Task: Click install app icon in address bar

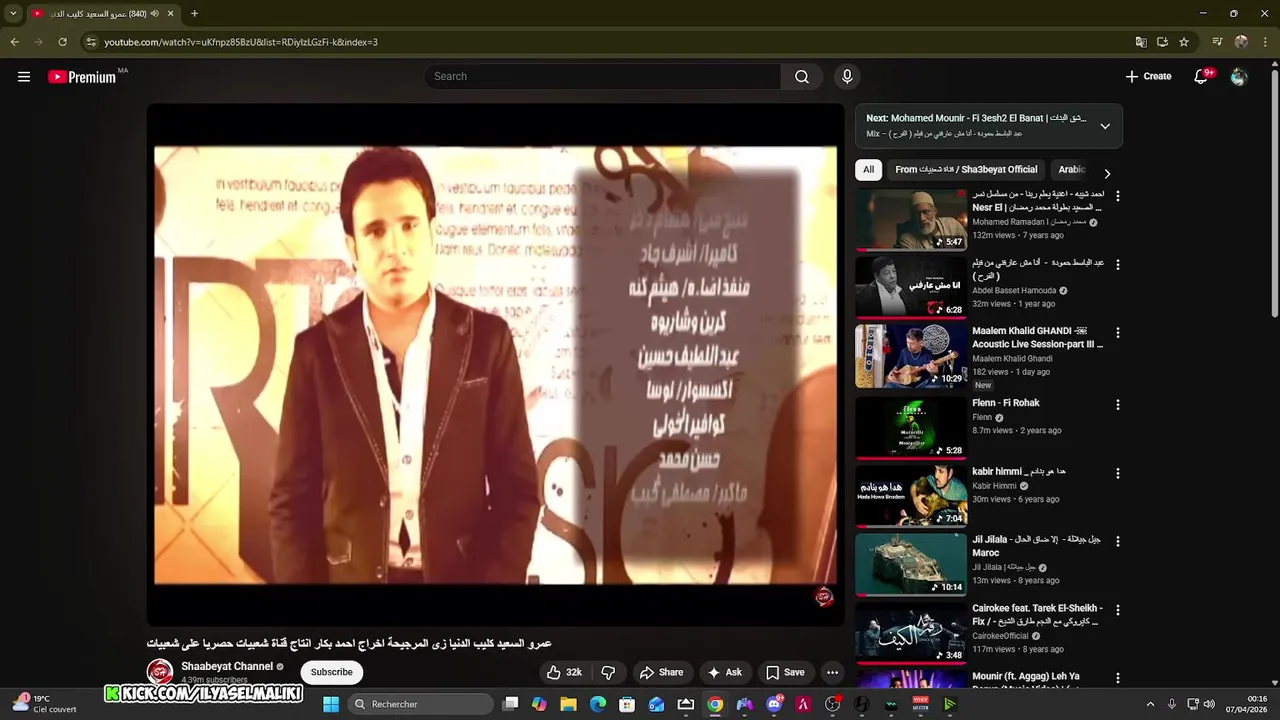Action: pyautogui.click(x=1162, y=42)
